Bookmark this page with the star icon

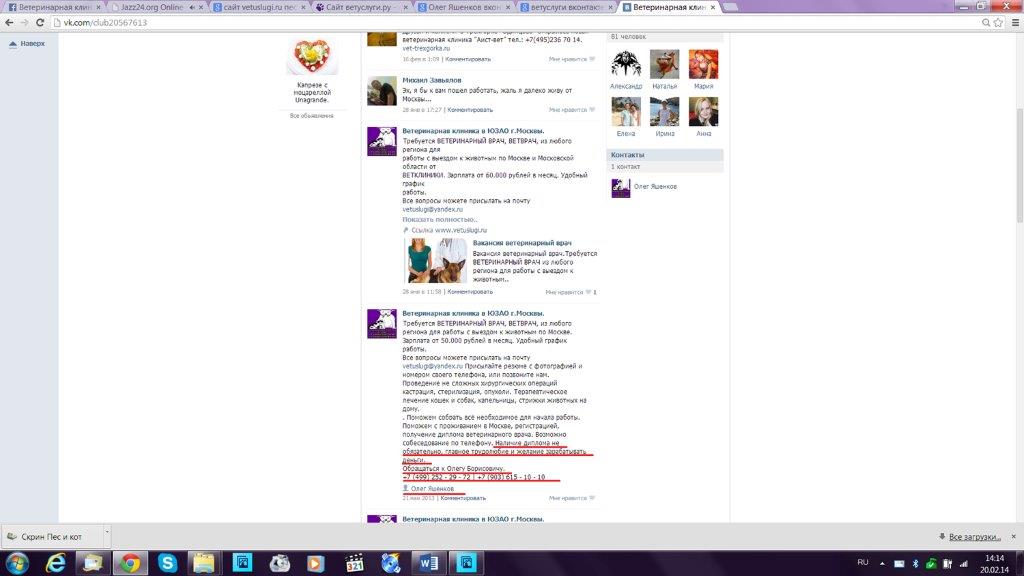tap(999, 22)
